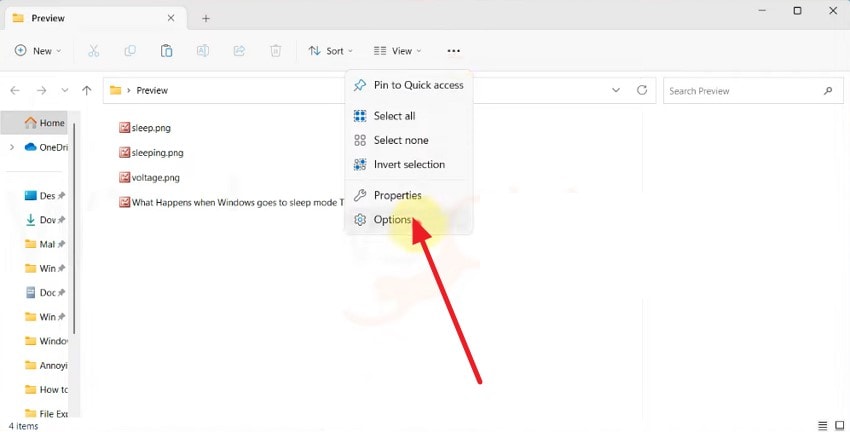Viewport: 850px width, 432px height.
Task: Open the Sort dropdown
Action: tap(331, 51)
